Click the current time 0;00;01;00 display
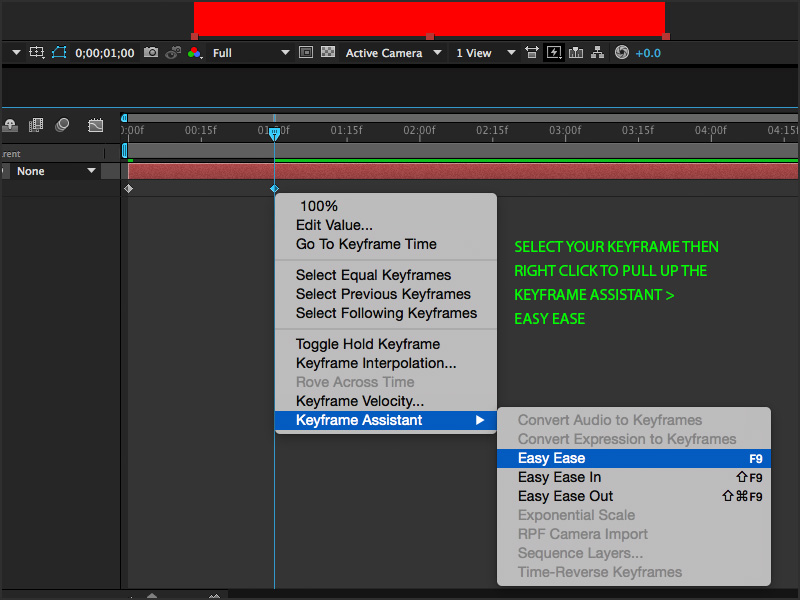The height and width of the screenshot is (600, 800). point(105,53)
